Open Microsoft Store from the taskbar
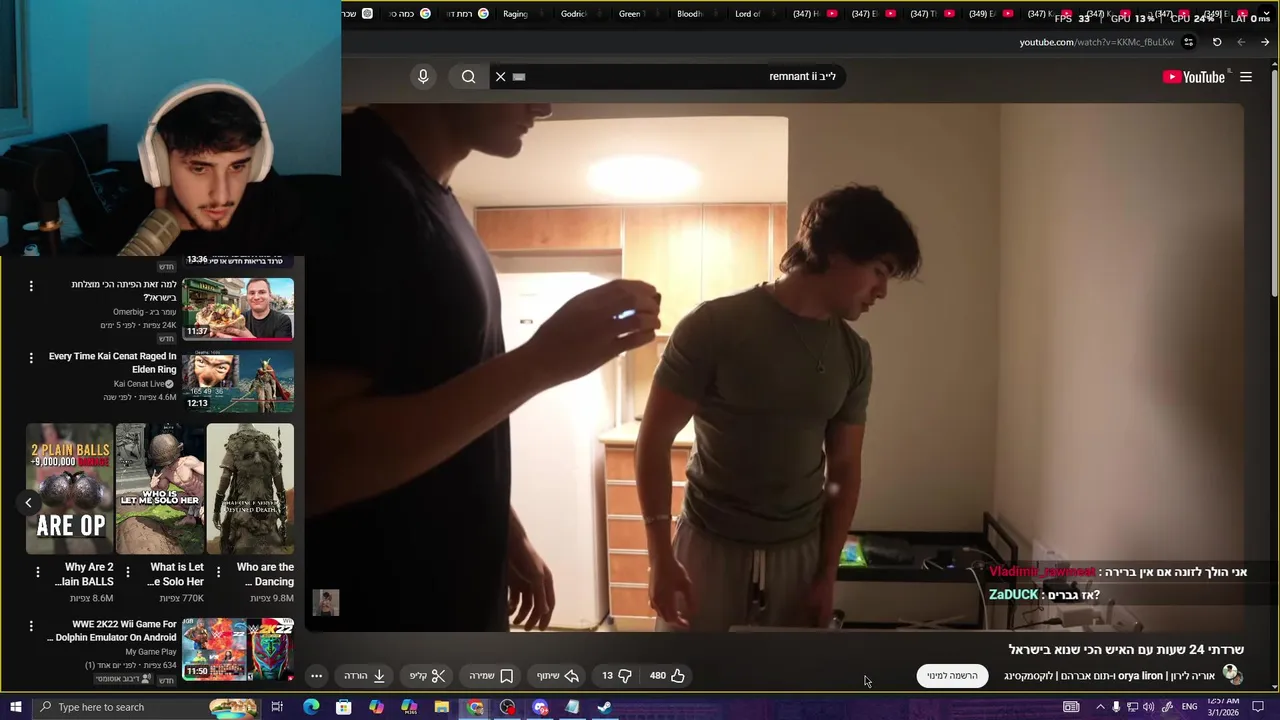1280x720 pixels. [x=343, y=707]
